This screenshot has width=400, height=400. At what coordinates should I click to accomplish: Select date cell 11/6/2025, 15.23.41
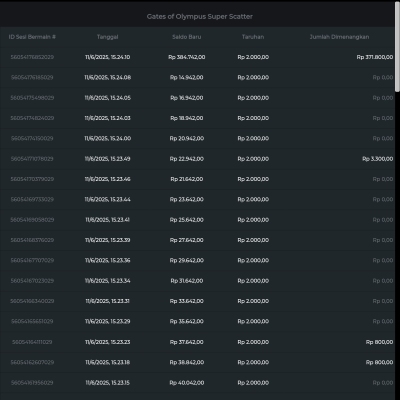[x=107, y=220]
